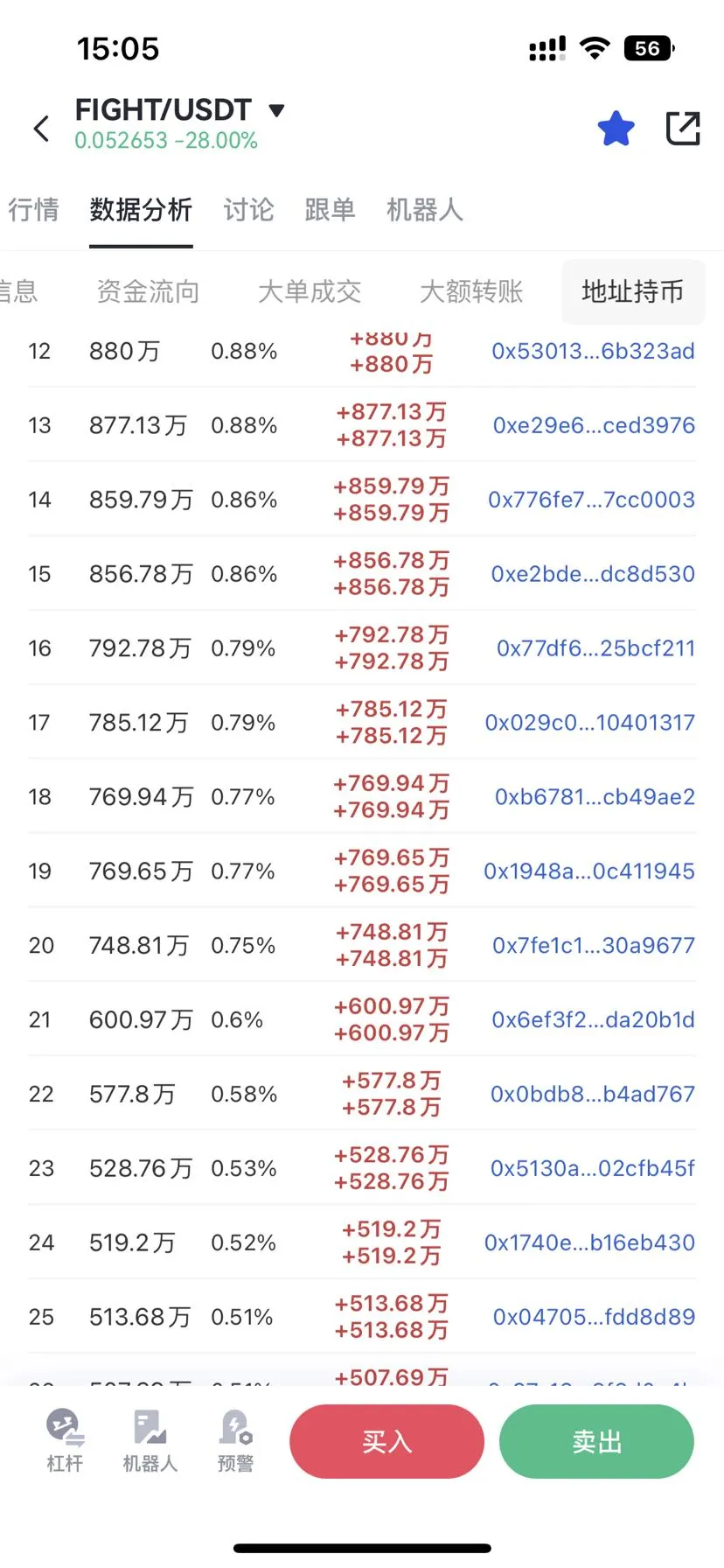Switch to the 讨论 tab

(x=248, y=210)
